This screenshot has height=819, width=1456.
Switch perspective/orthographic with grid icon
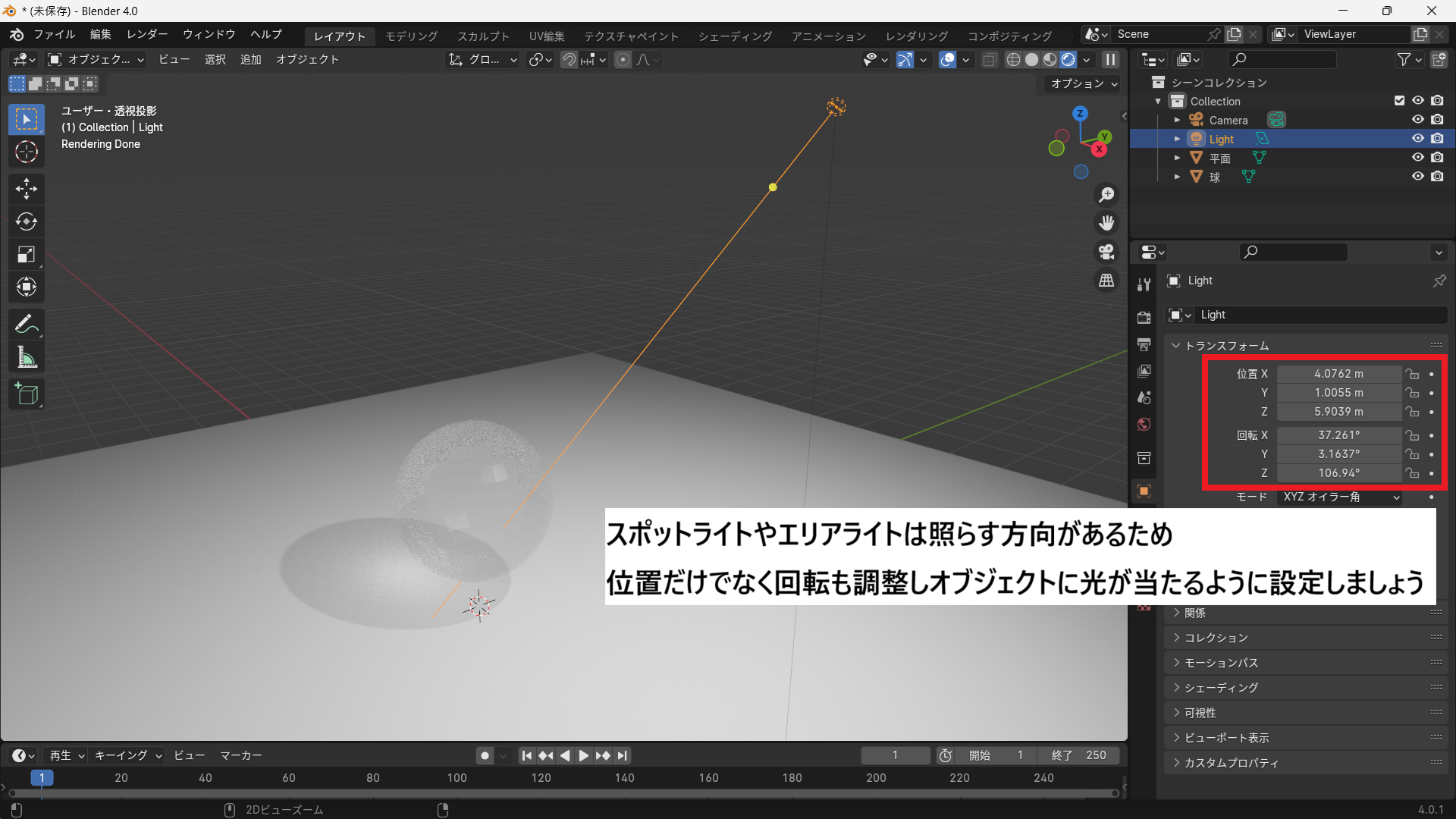click(x=1107, y=281)
